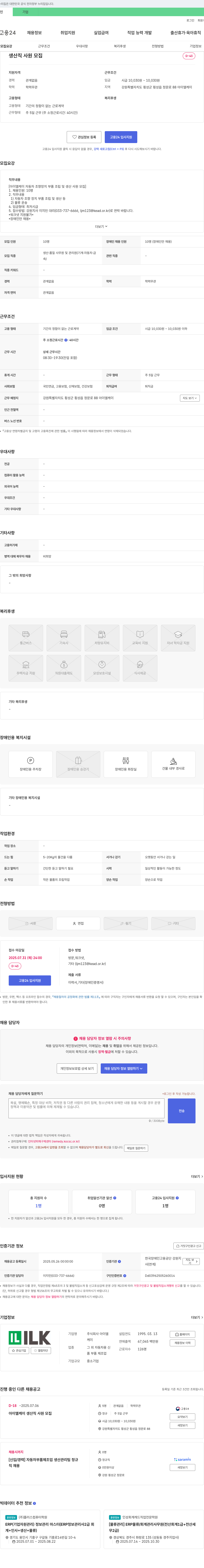Expand 채용 담당자 정보 열람하기
Viewport: 204px width, 1568px height.
[x=124, y=1068]
